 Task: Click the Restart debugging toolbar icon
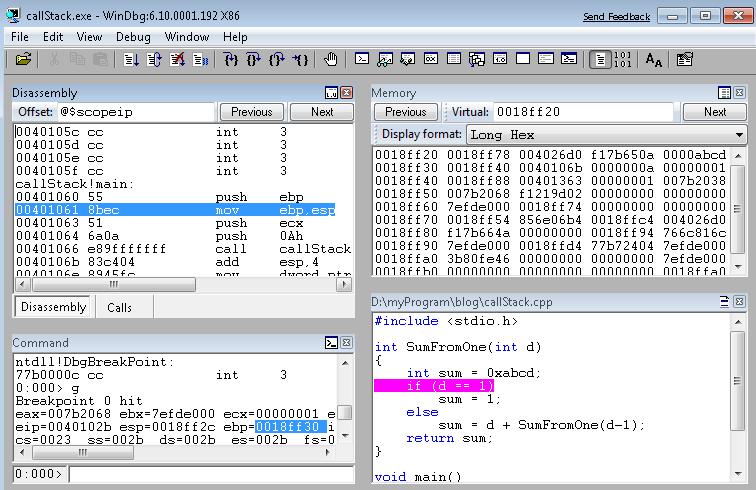154,60
